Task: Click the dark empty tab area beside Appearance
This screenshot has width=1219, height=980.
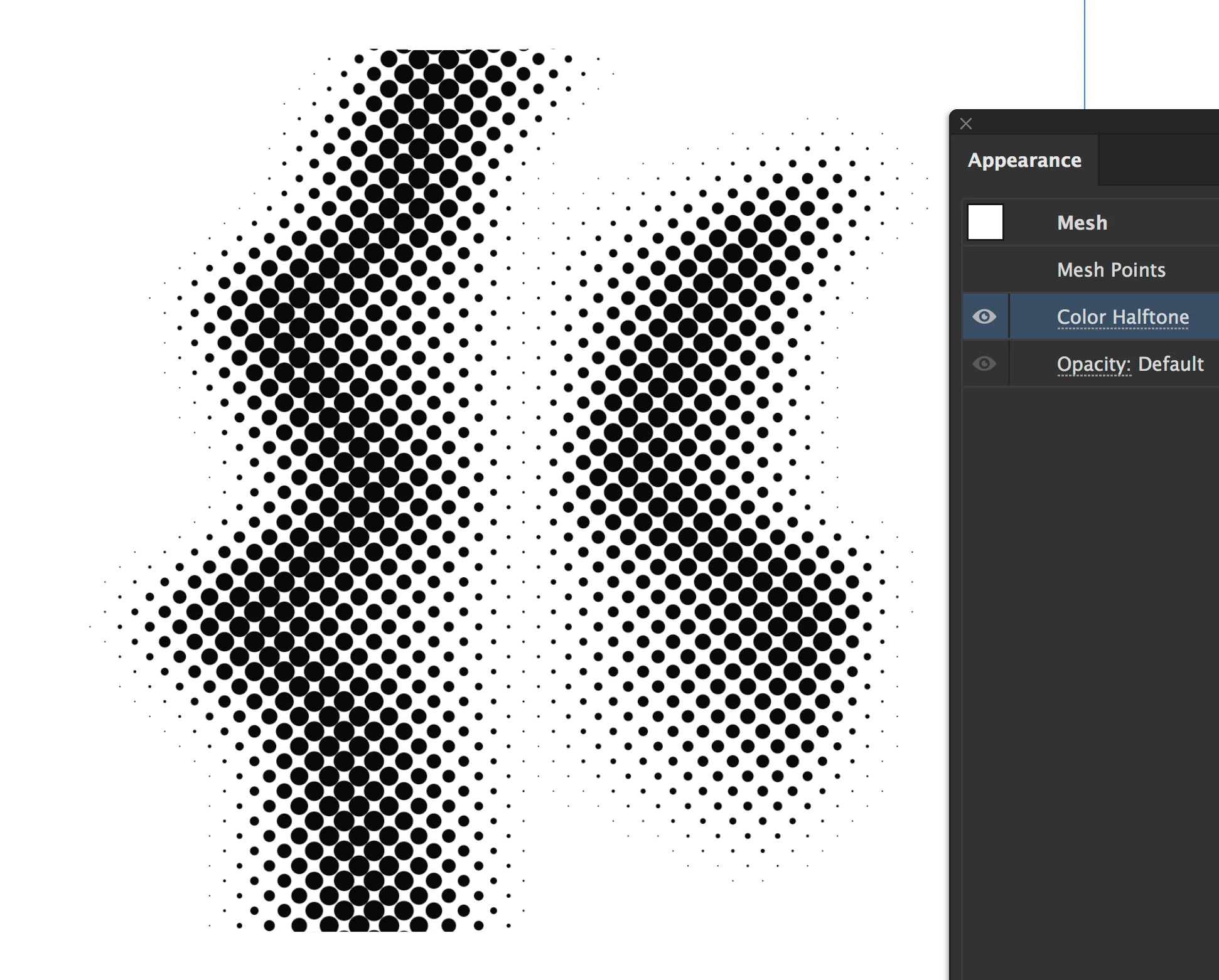Action: 1158,161
